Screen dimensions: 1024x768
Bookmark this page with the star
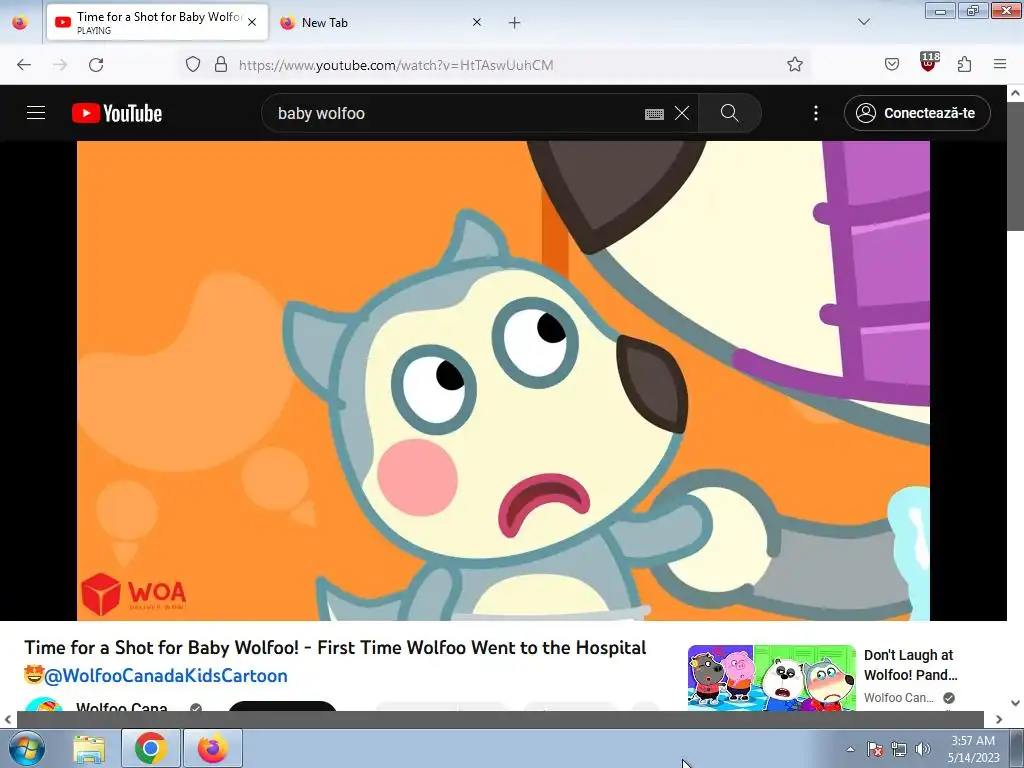pyautogui.click(x=795, y=64)
